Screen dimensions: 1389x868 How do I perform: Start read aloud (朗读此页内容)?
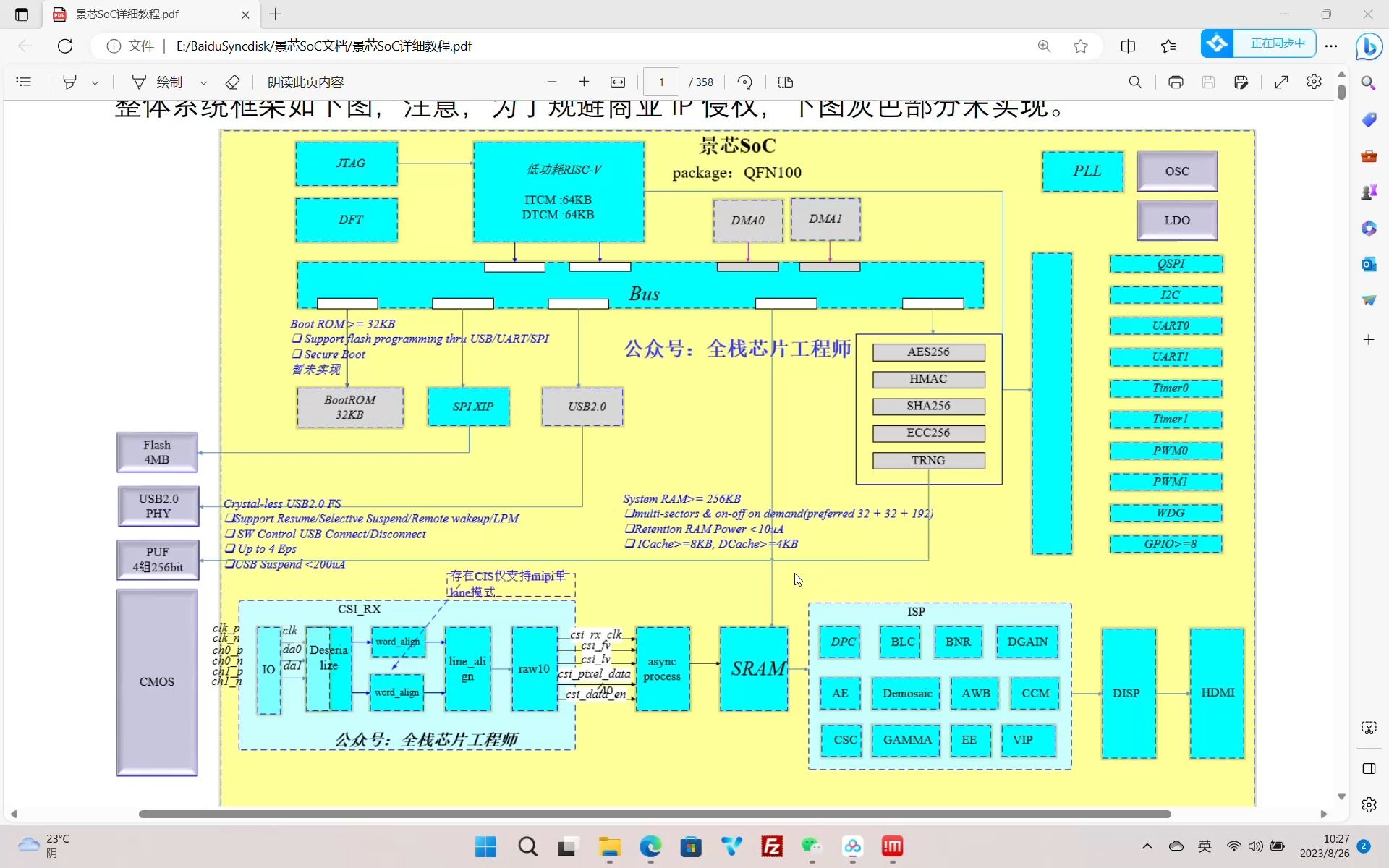click(305, 82)
